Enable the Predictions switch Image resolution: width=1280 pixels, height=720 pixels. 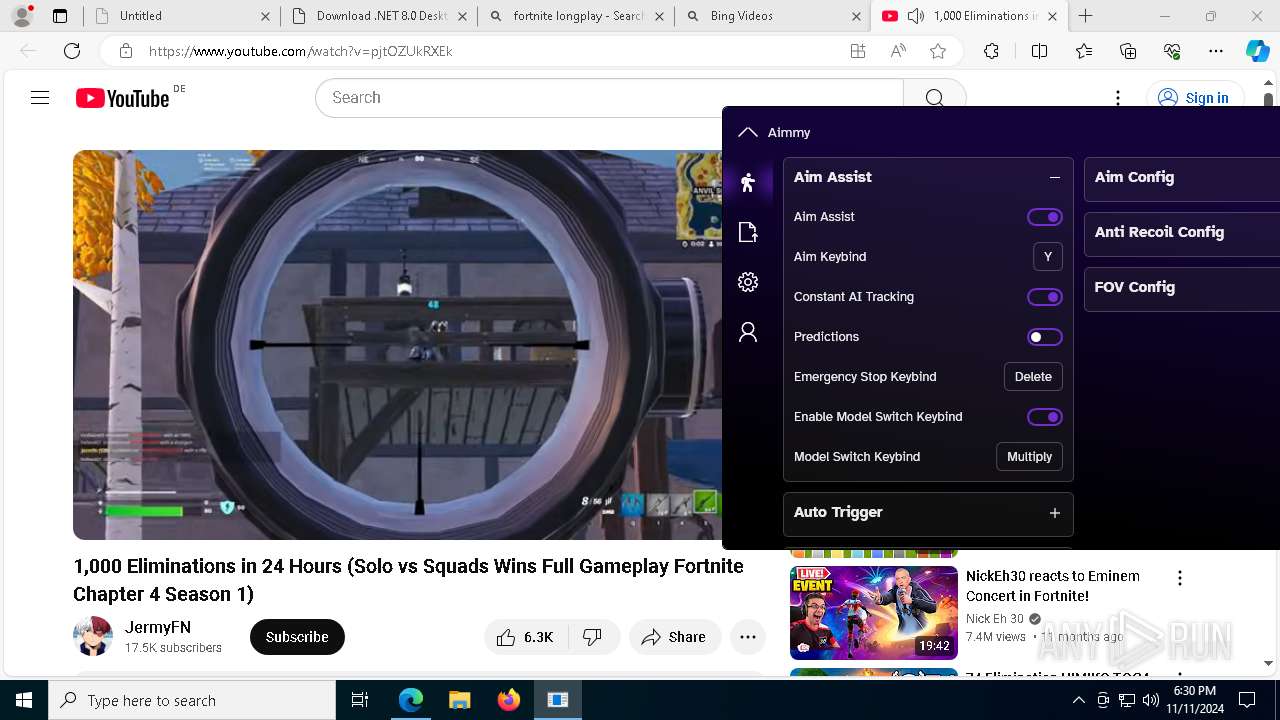pyautogui.click(x=1045, y=337)
